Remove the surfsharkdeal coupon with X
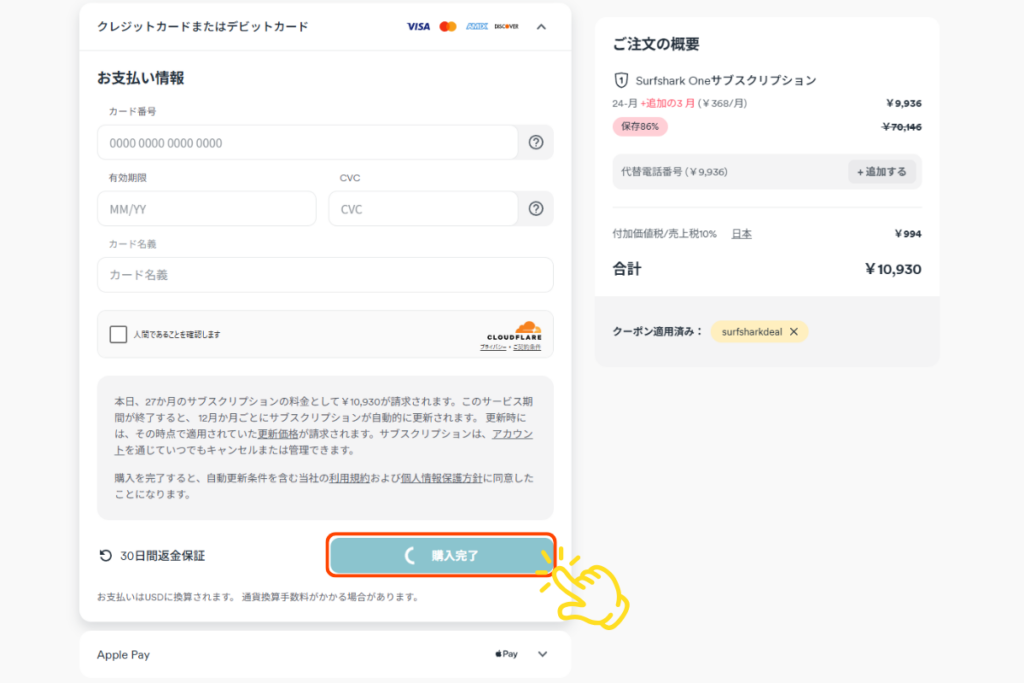Viewport: 1024px width, 683px height. coord(794,332)
